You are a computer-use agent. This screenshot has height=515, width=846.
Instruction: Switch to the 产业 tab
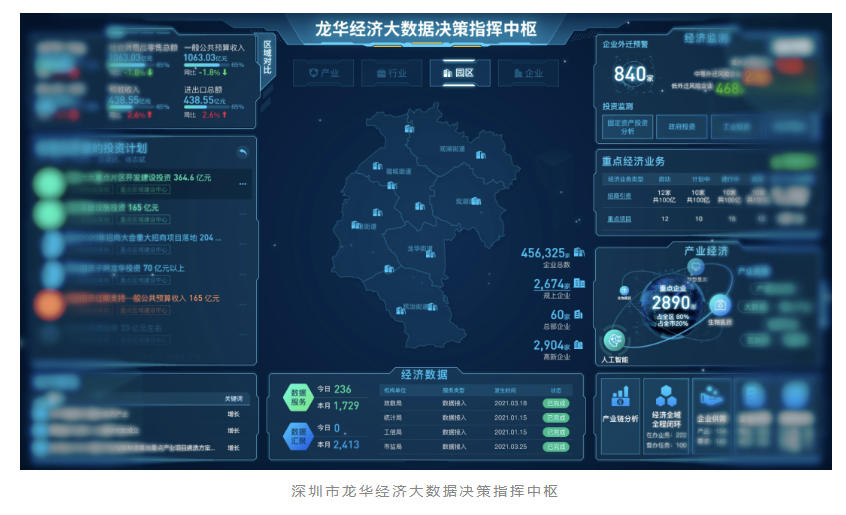[x=325, y=73]
